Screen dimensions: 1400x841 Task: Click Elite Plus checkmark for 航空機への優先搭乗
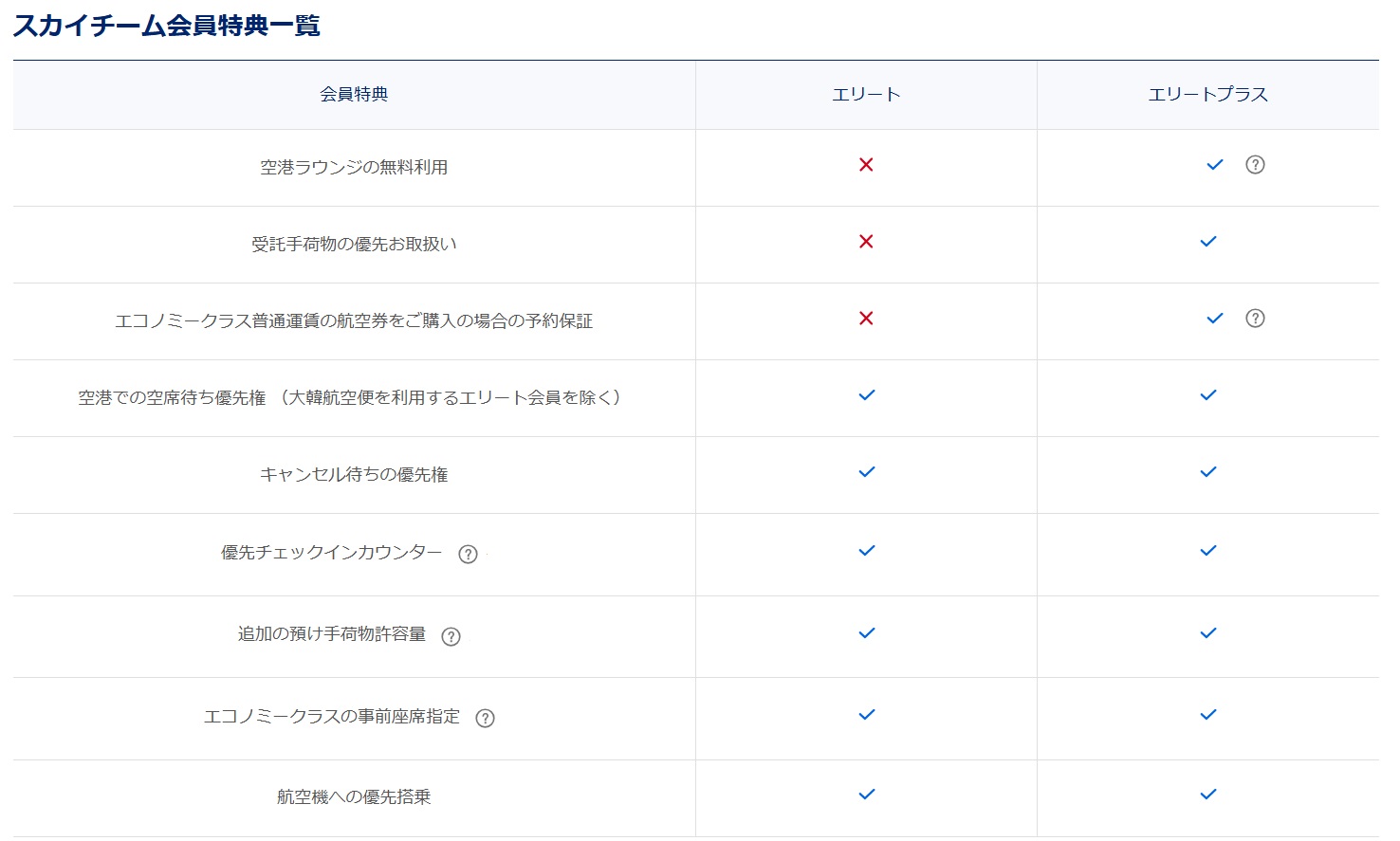(1207, 795)
